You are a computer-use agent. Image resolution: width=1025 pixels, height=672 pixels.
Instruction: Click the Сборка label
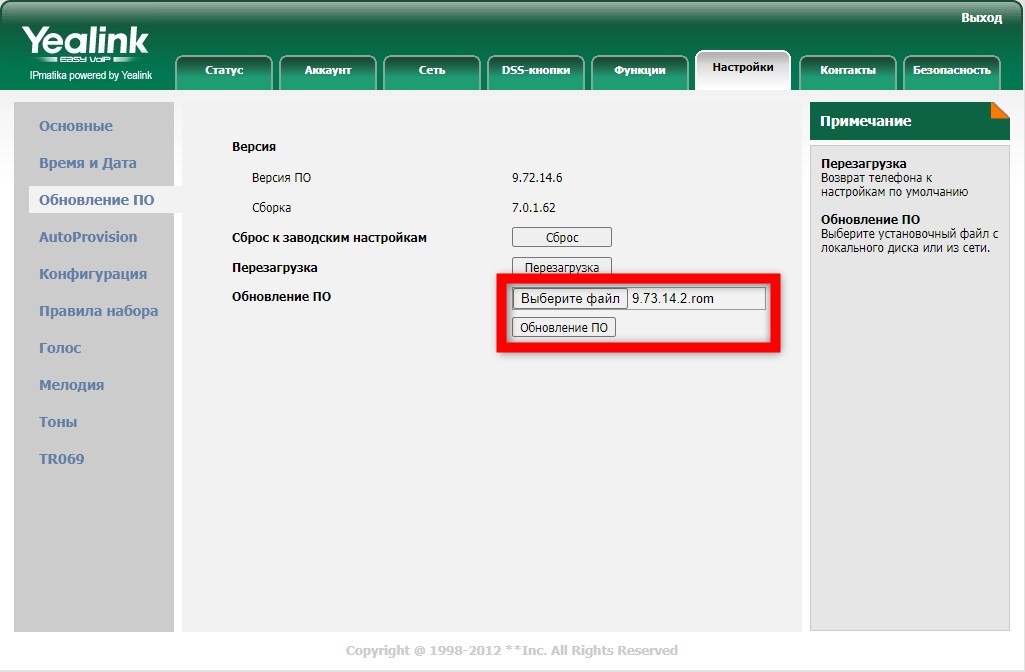(272, 208)
